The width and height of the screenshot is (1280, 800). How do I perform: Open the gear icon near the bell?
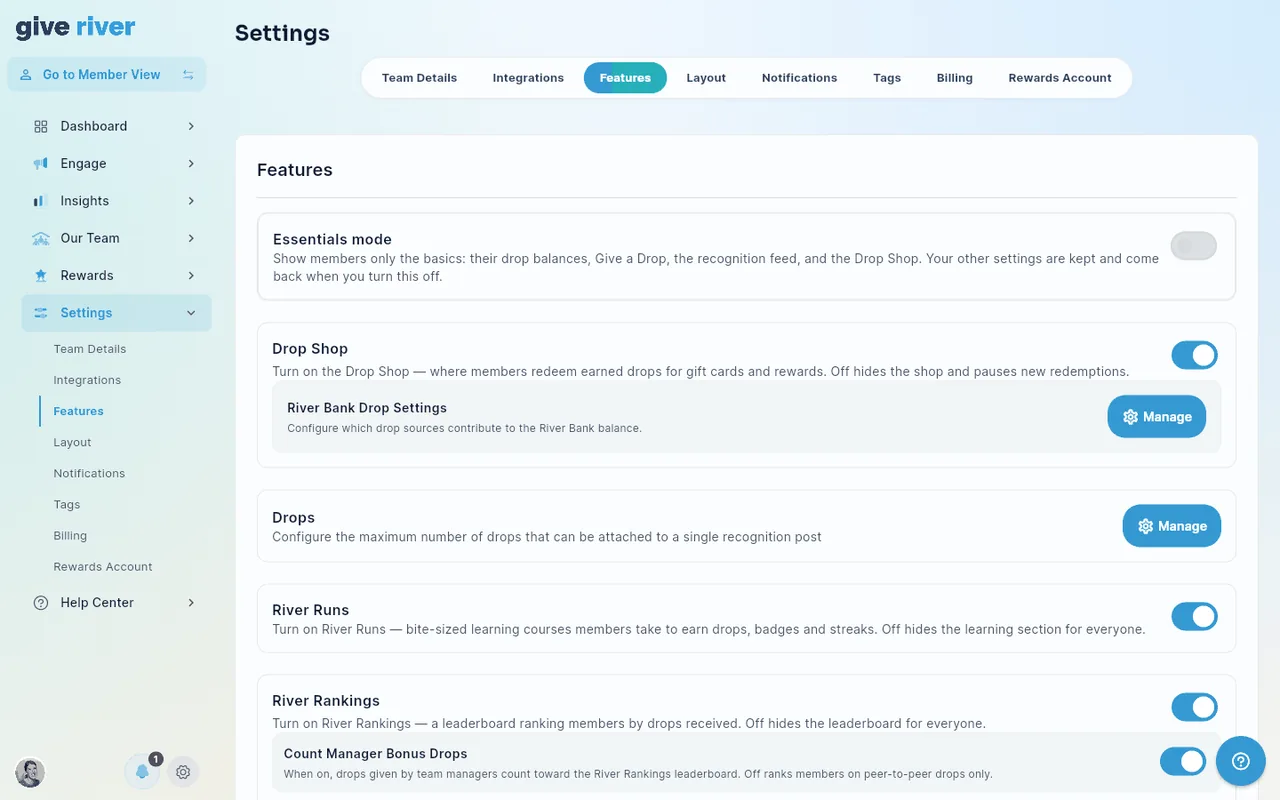[183, 772]
